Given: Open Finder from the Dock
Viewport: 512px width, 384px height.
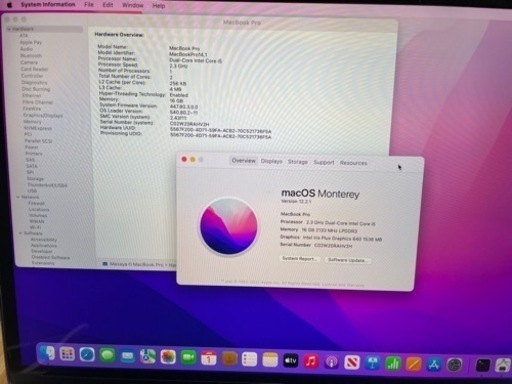Looking at the screenshot, I should pyautogui.click(x=47, y=354).
